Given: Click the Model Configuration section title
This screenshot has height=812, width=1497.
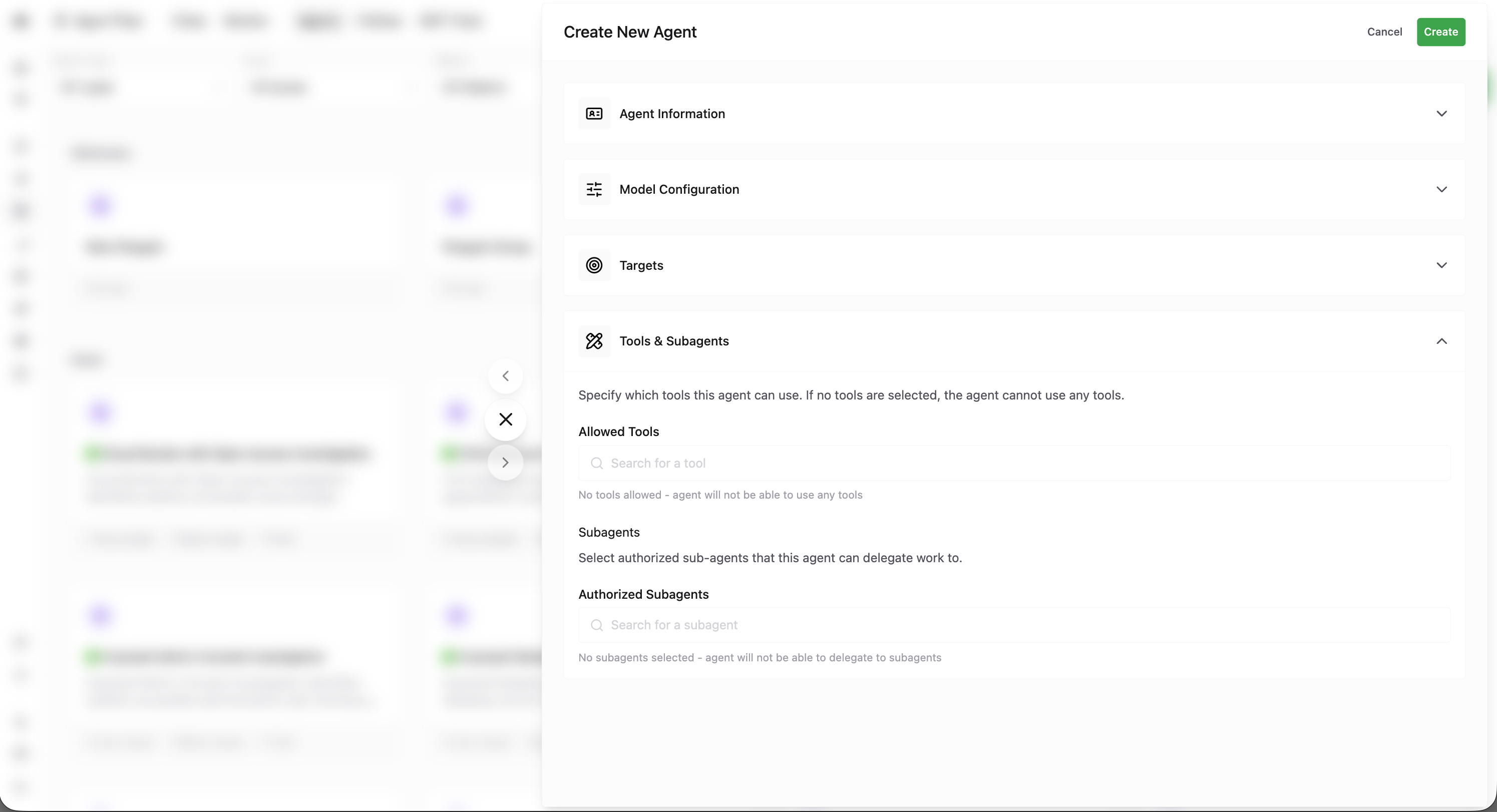Looking at the screenshot, I should (679, 190).
